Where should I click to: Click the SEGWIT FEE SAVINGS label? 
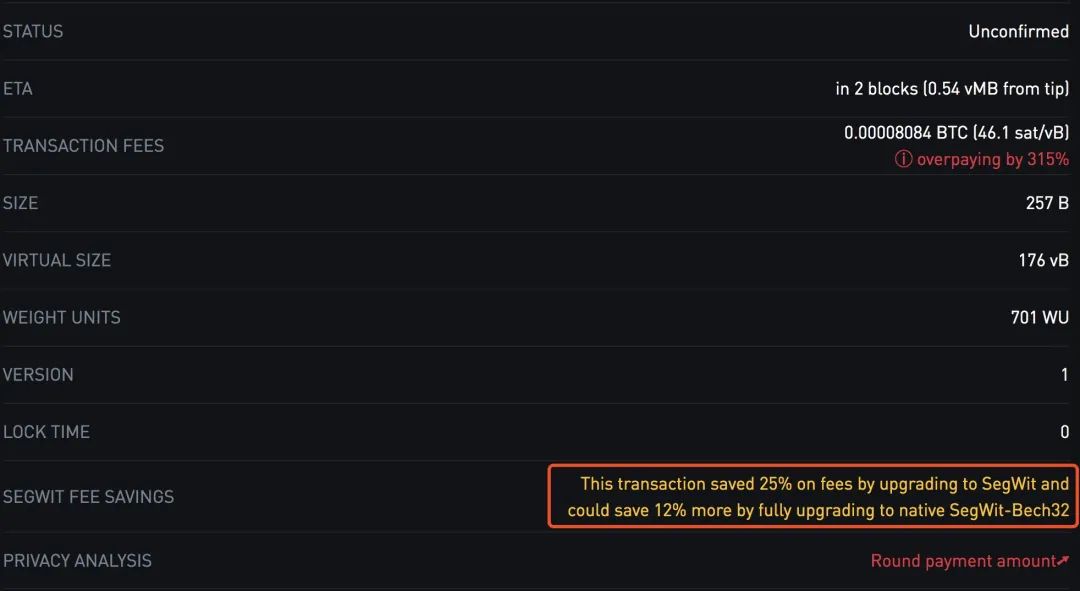point(88,497)
